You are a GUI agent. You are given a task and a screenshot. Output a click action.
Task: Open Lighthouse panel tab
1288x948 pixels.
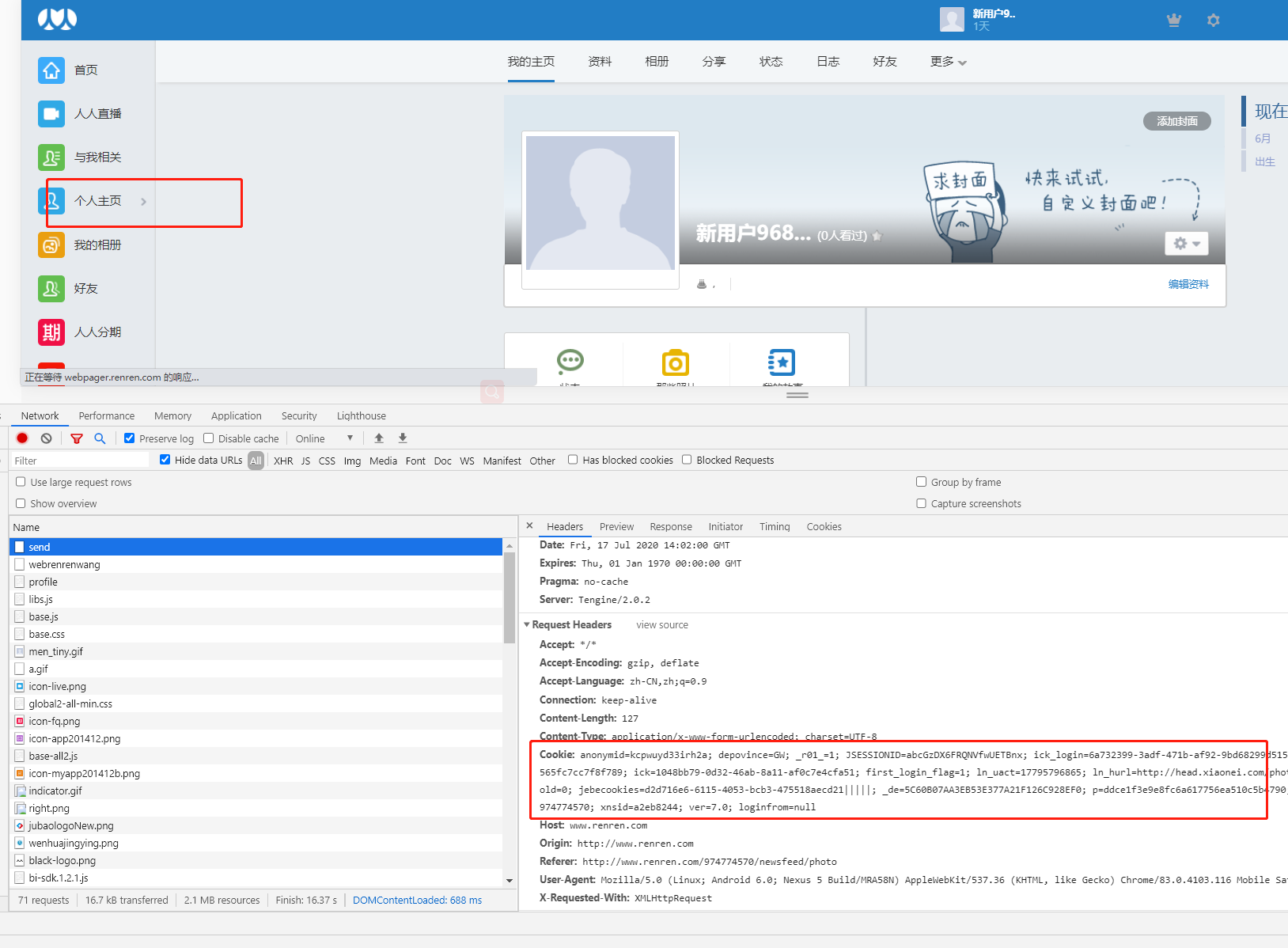click(361, 415)
